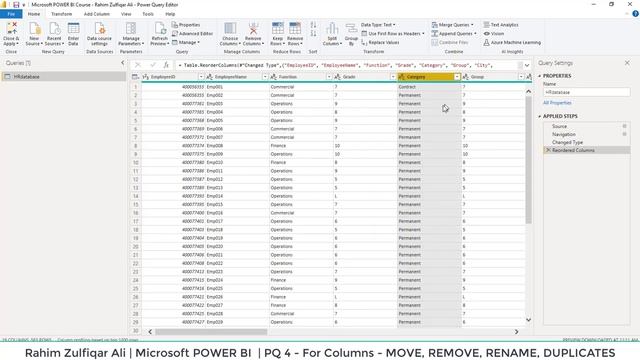Click Use First Row as Headers
The height and width of the screenshot is (360, 640).
[393, 33]
